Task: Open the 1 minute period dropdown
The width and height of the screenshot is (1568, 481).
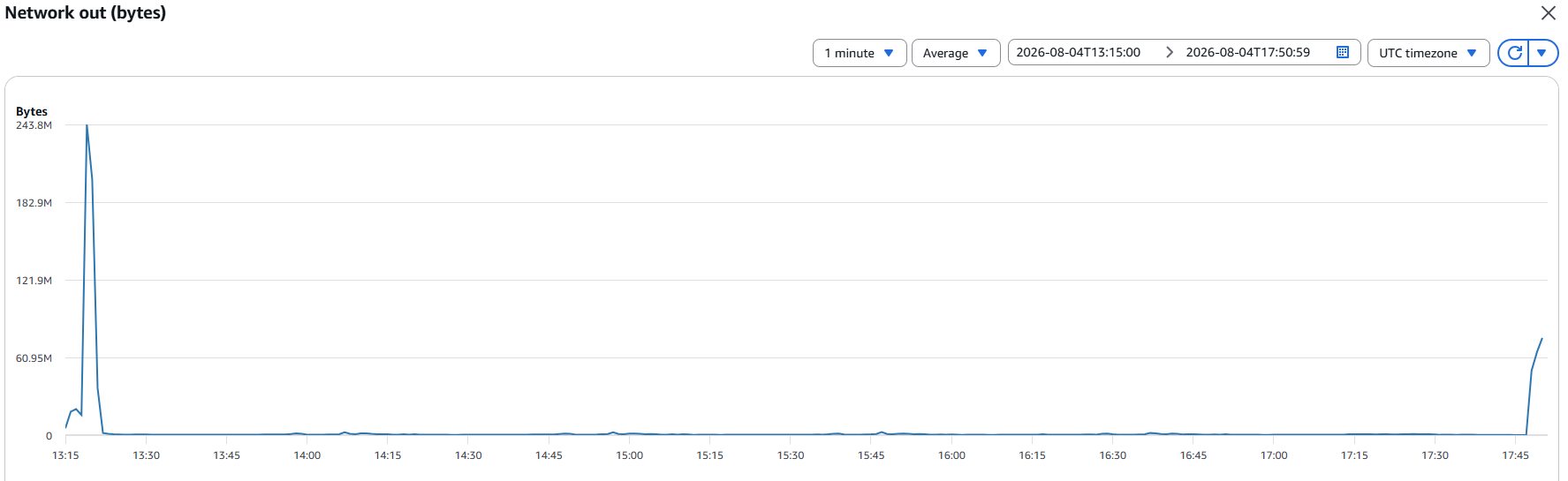Action: (860, 53)
